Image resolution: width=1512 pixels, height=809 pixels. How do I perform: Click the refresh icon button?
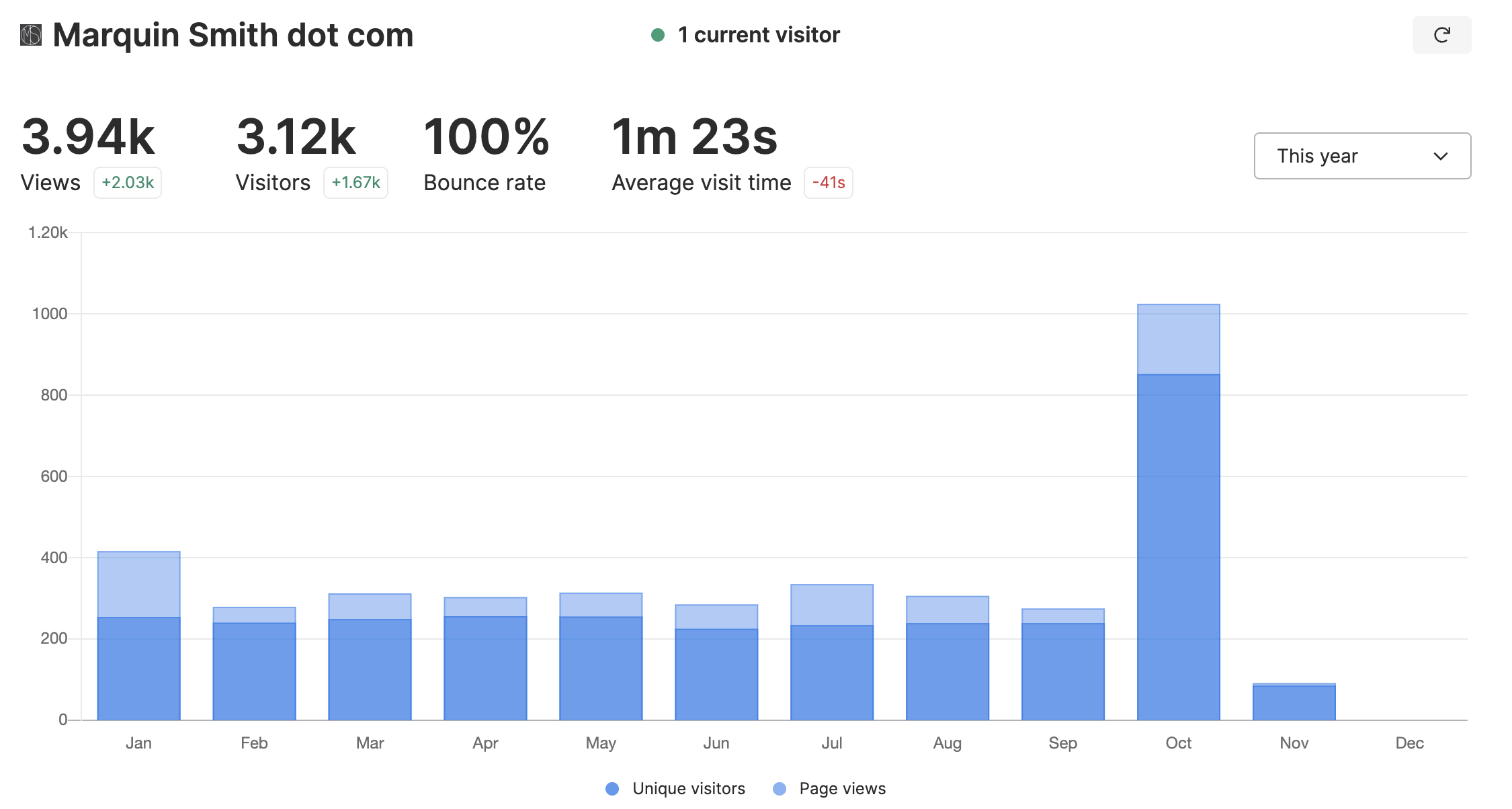click(x=1441, y=35)
